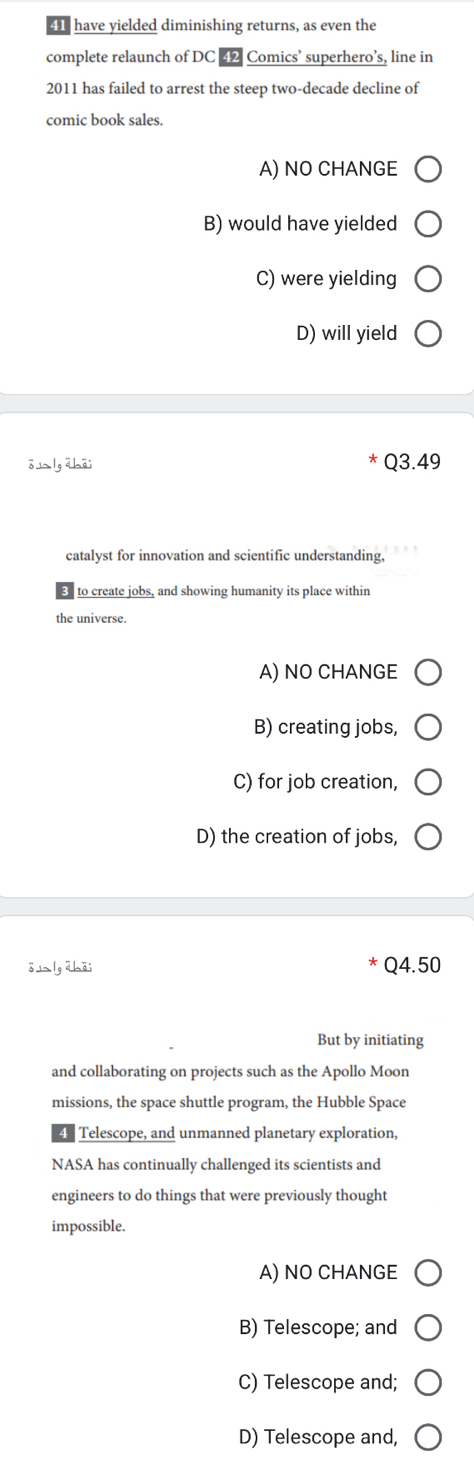The image size is (474, 1484).
Task: Mark D) will yield as the answer
Action: [428, 333]
